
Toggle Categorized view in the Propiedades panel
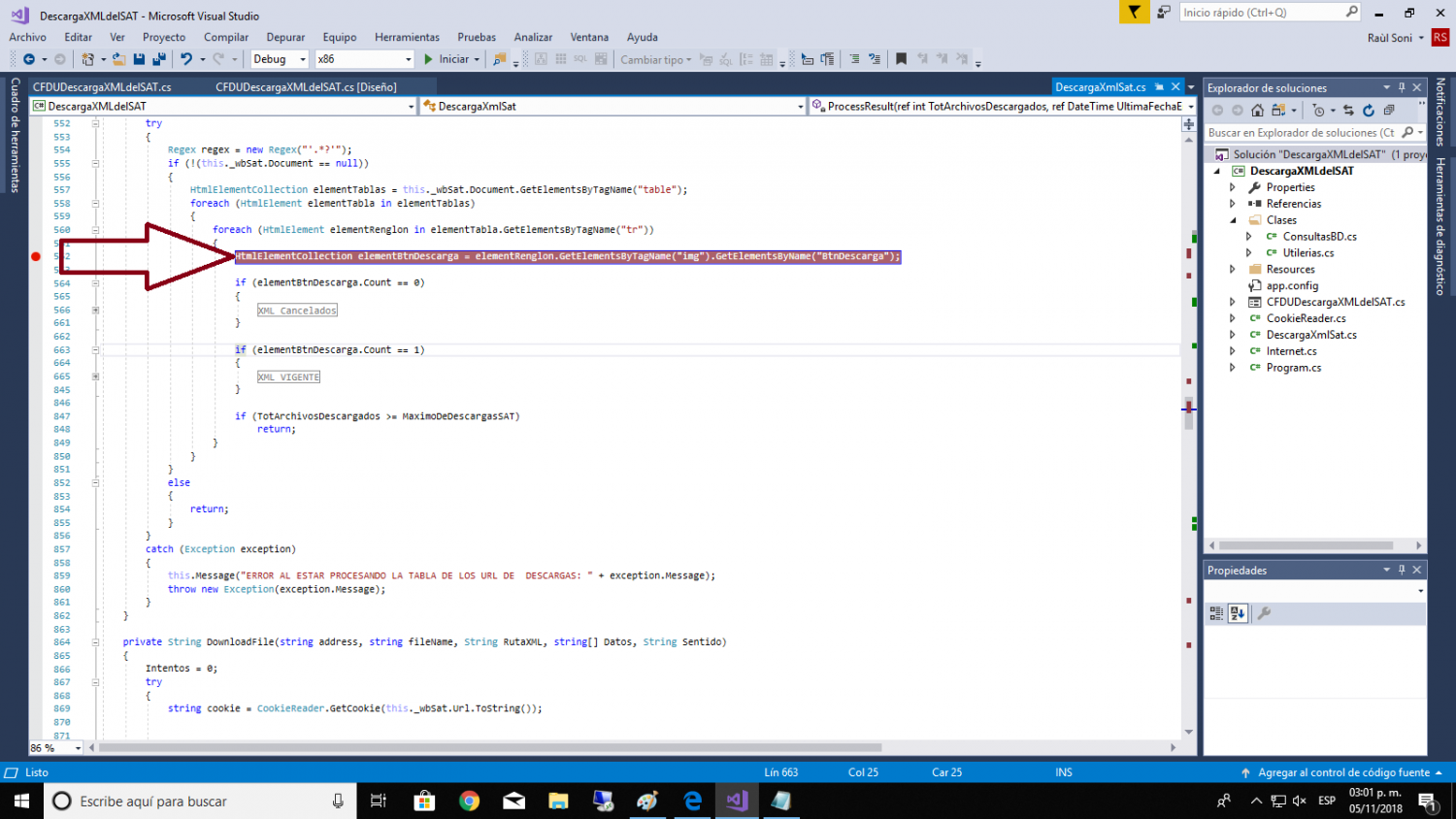coord(1216,613)
